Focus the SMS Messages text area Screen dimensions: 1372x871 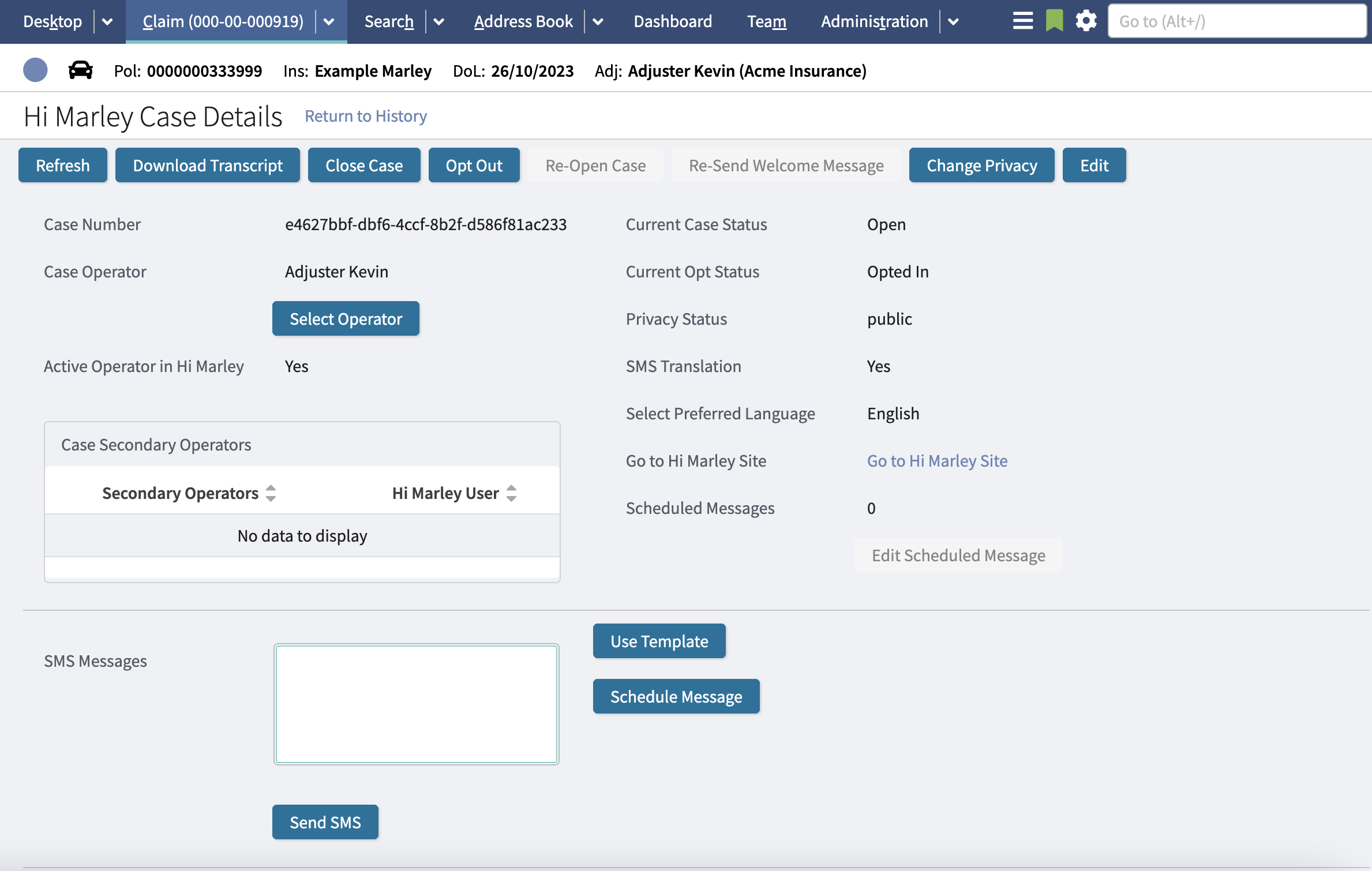416,704
